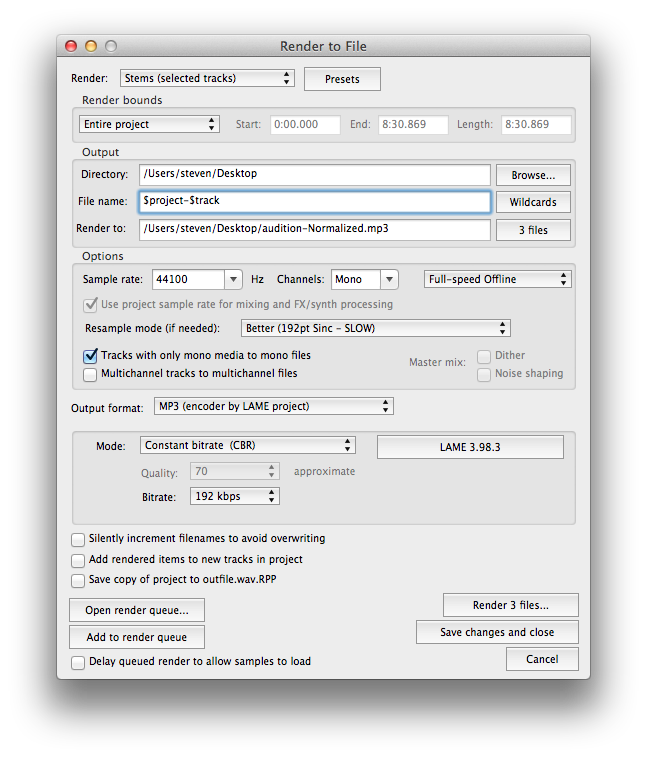Click the Presets button
The height and width of the screenshot is (758, 647).
pos(342,79)
